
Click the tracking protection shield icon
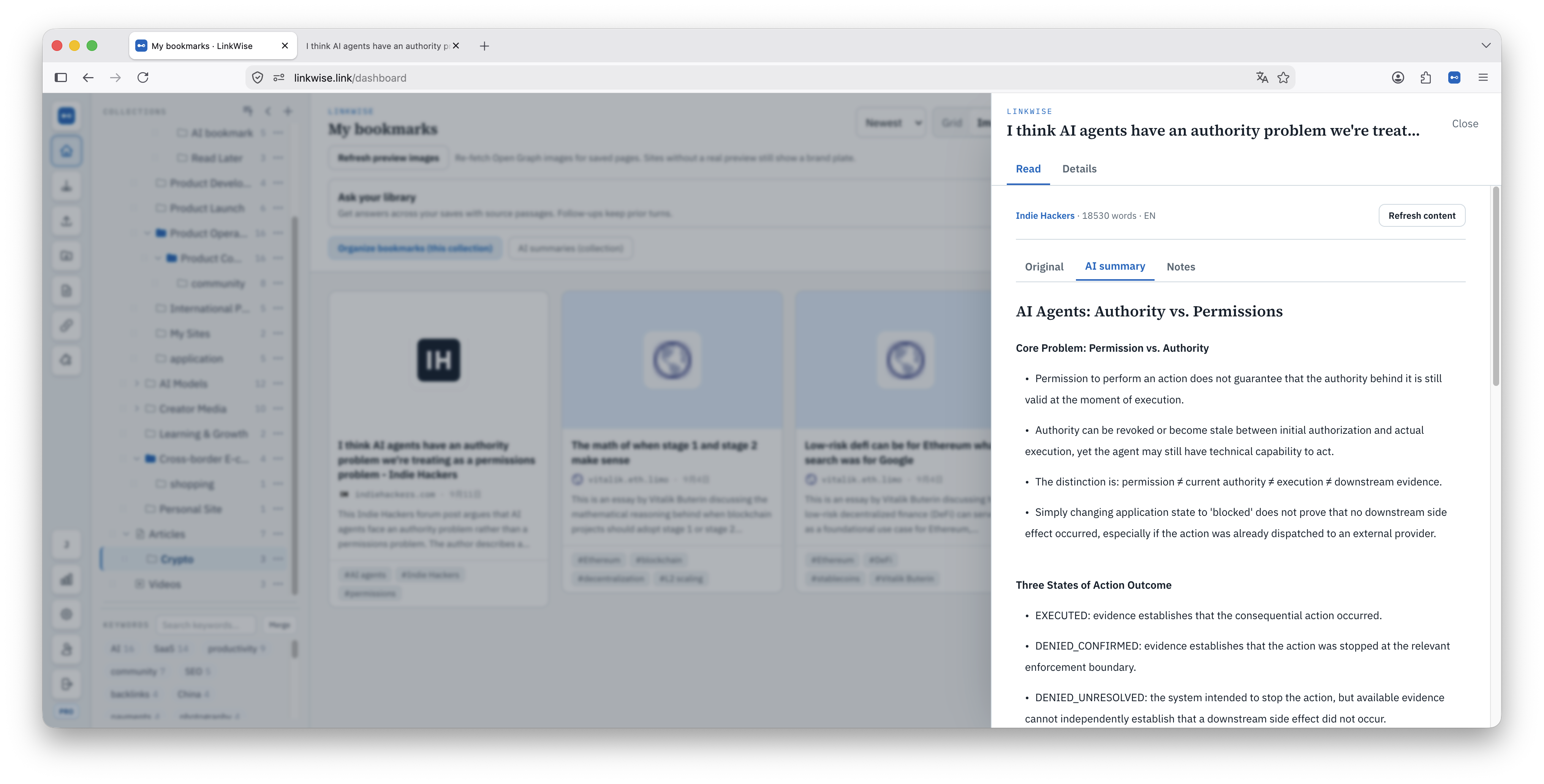tap(257, 77)
